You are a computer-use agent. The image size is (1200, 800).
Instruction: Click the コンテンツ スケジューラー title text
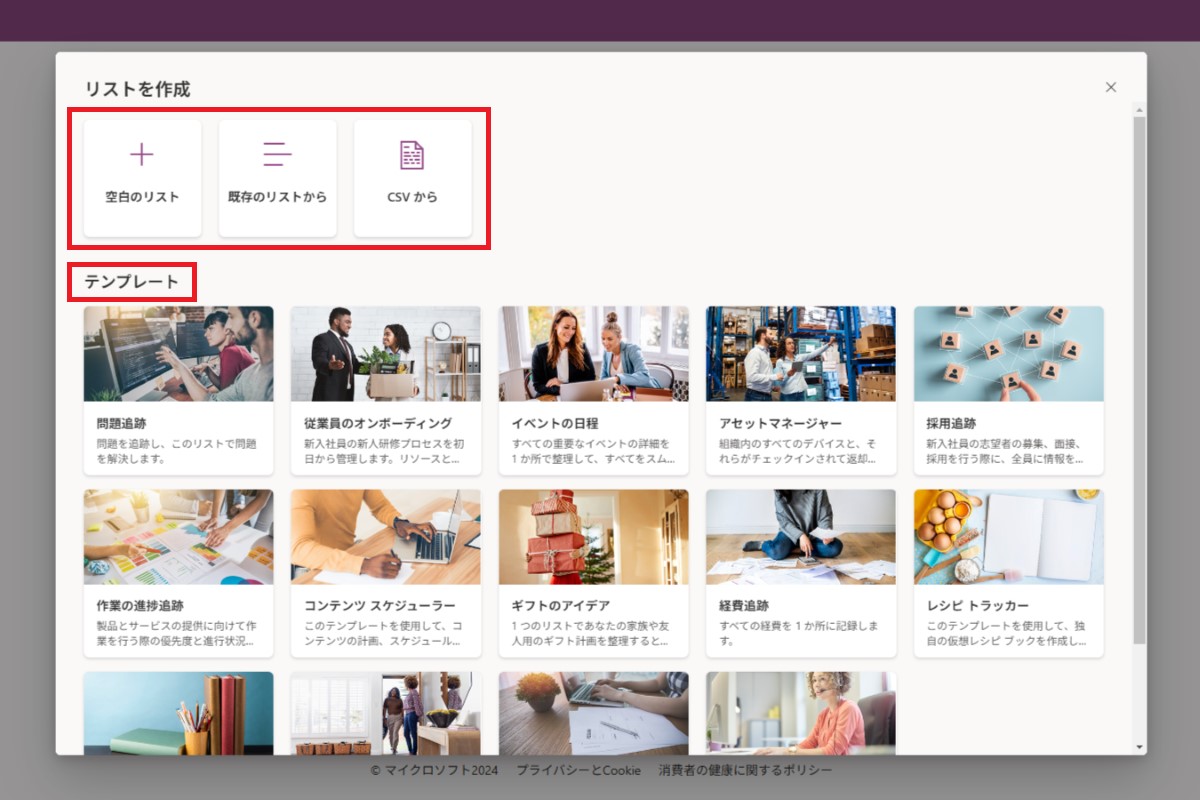(380, 606)
